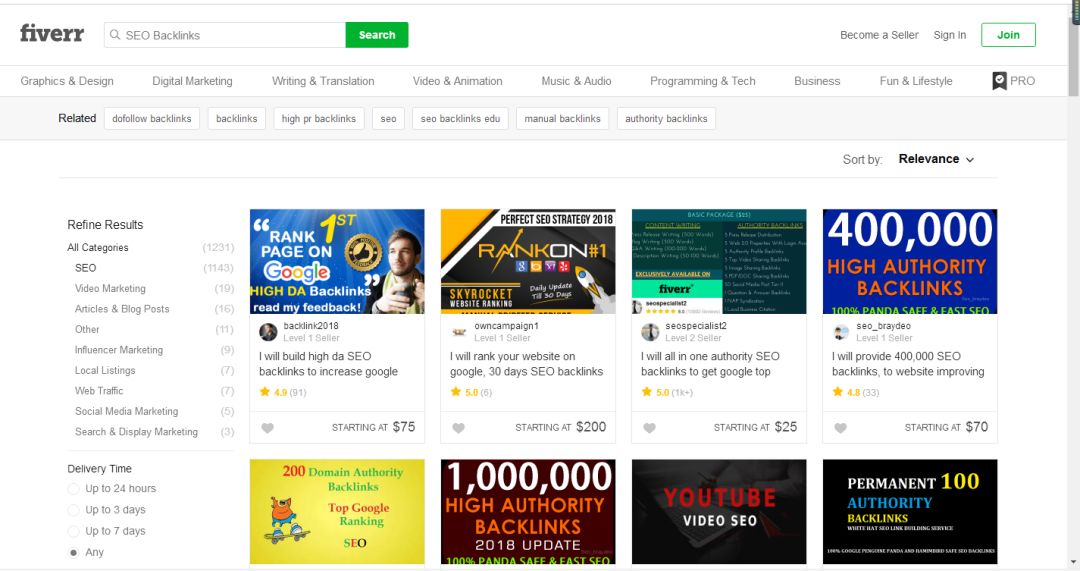This screenshot has height=571, width=1080.
Task: Select the seo related tag
Action: pyautogui.click(x=388, y=118)
